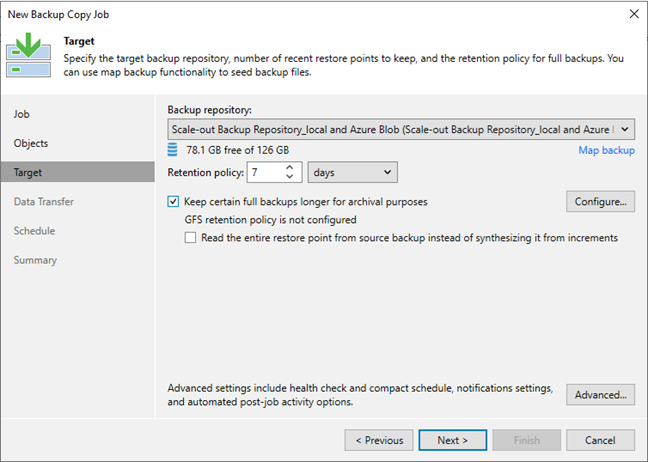Open GFS Configure button

[x=600, y=202]
